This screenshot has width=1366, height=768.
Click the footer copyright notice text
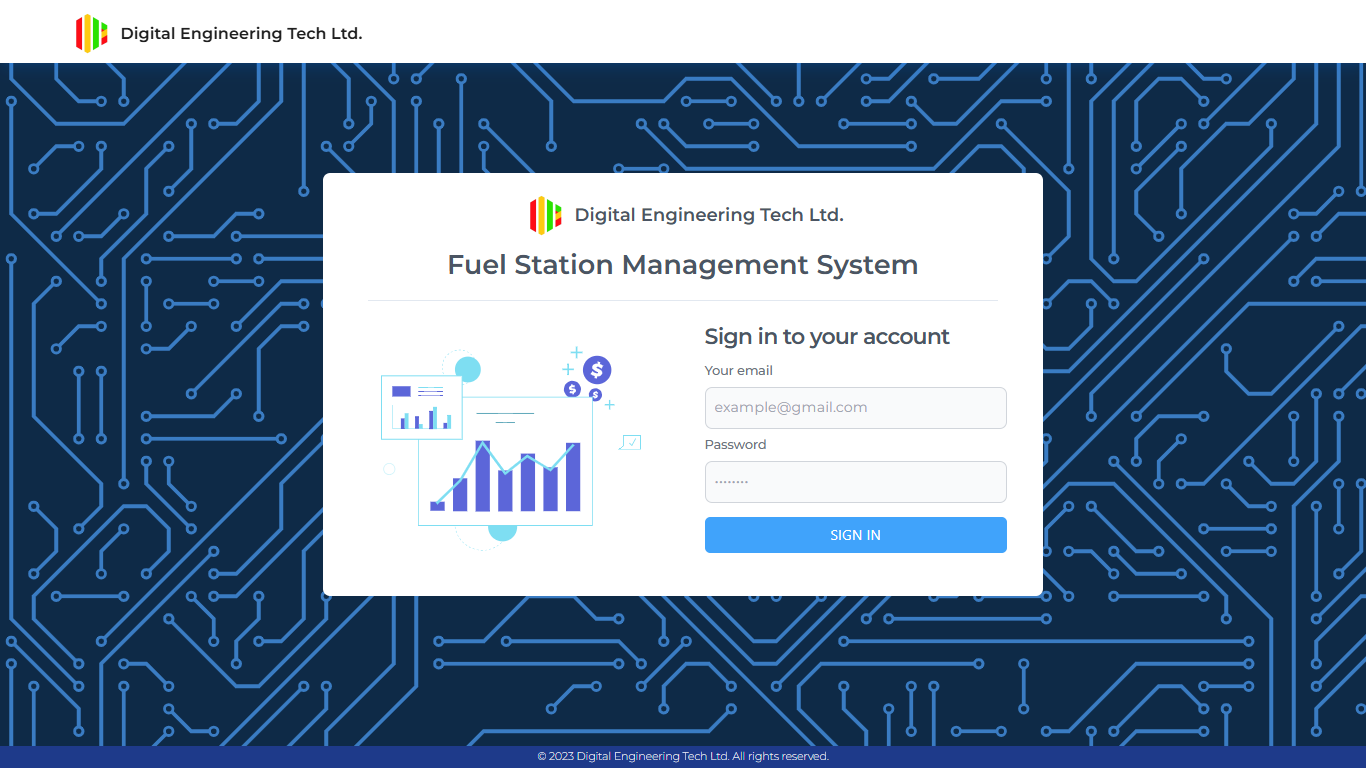[683, 757]
